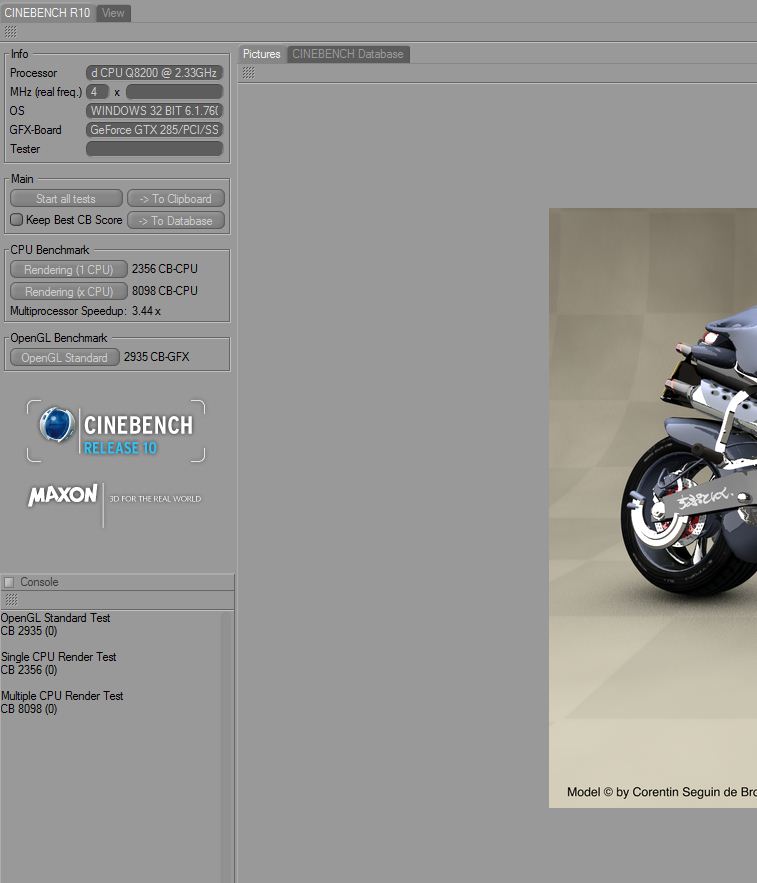The image size is (757, 883).
Task: Run Rendering (1 CPU) benchmark
Action: [x=69, y=269]
